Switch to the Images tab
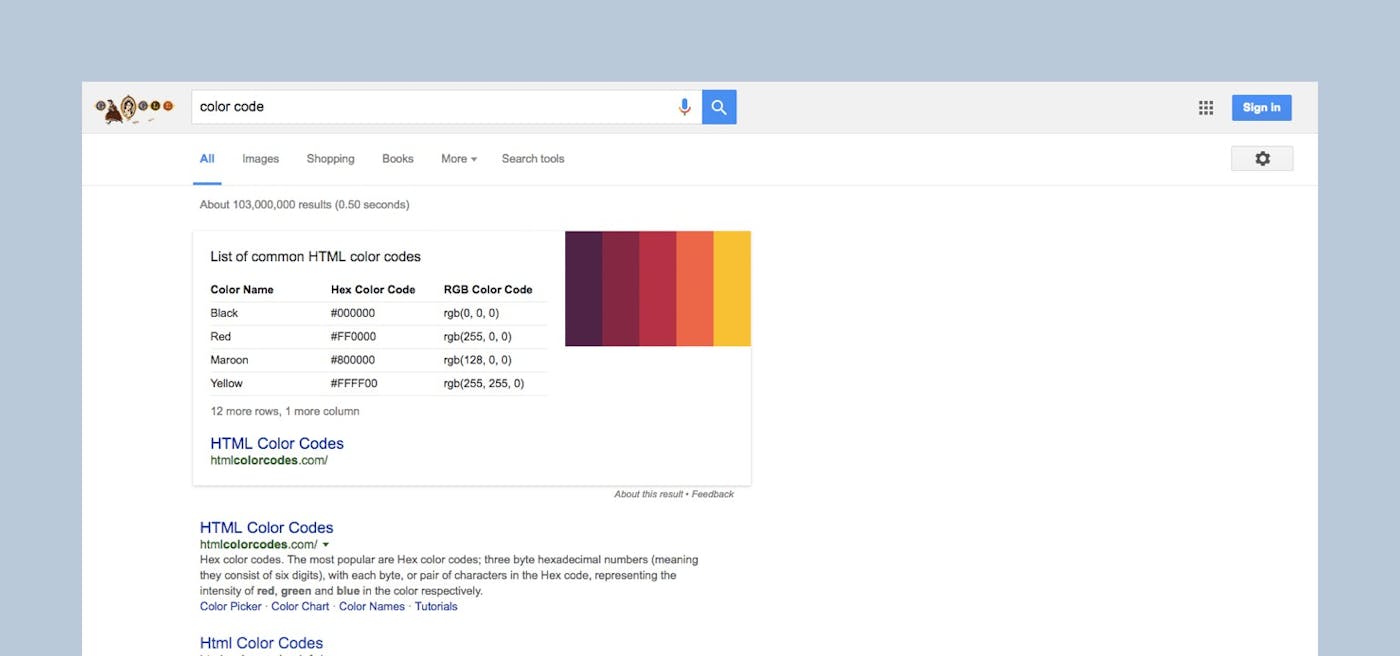 [x=260, y=159]
